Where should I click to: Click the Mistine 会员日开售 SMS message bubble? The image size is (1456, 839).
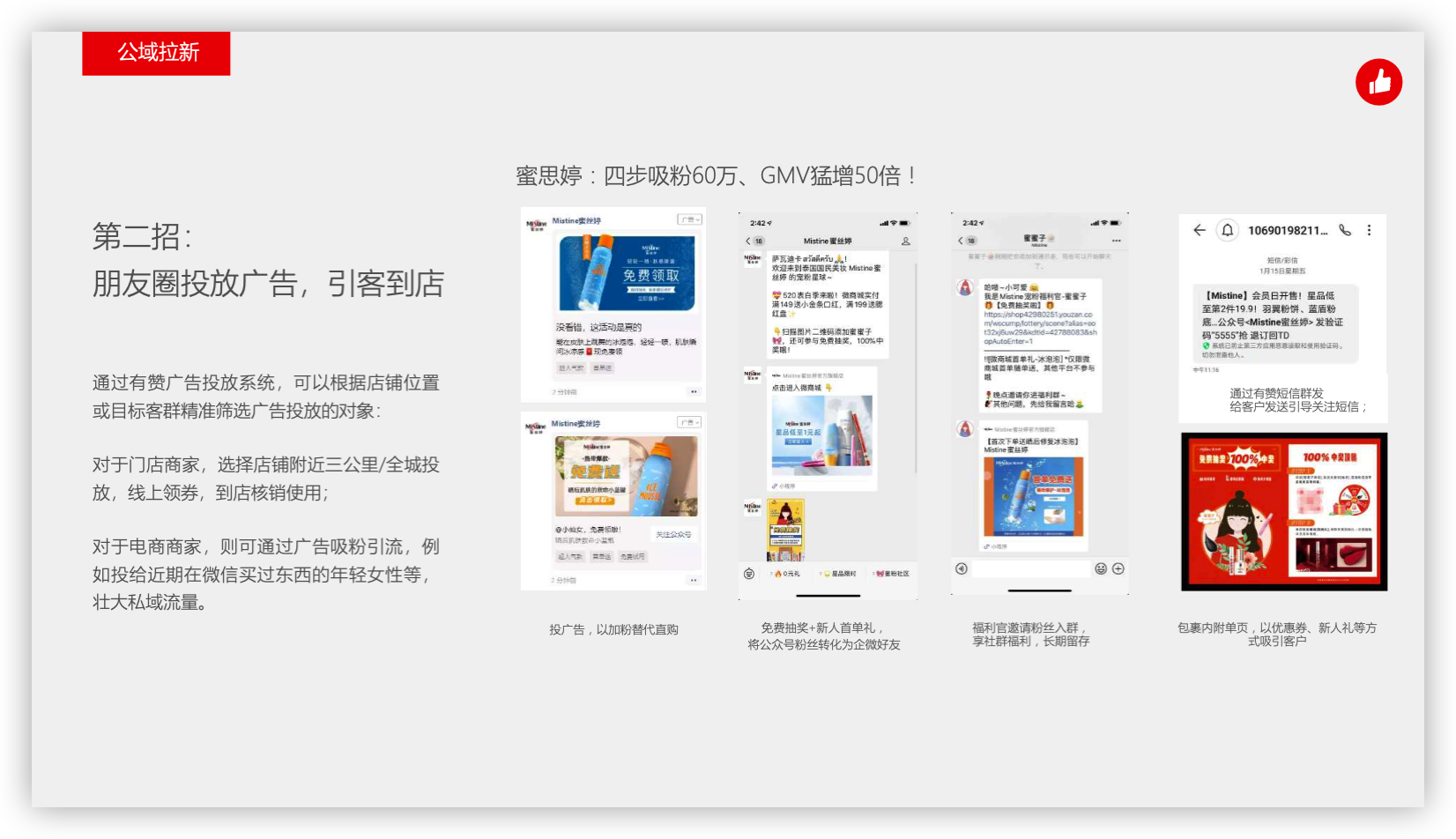(1276, 323)
